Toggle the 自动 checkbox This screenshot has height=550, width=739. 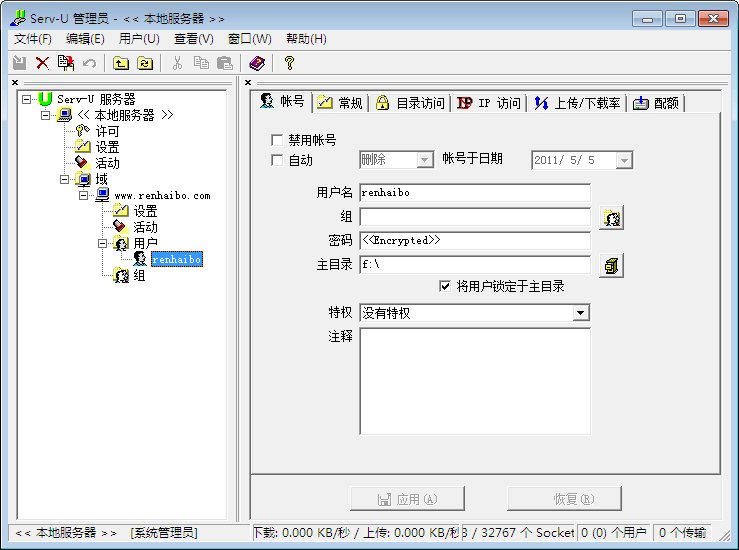278,160
